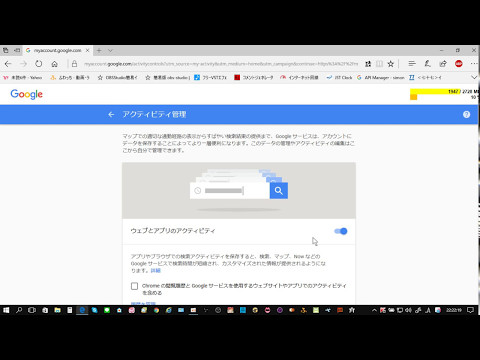Click the Edge icon on the taskbar
This screenshot has height=360, width=480.
82,310
